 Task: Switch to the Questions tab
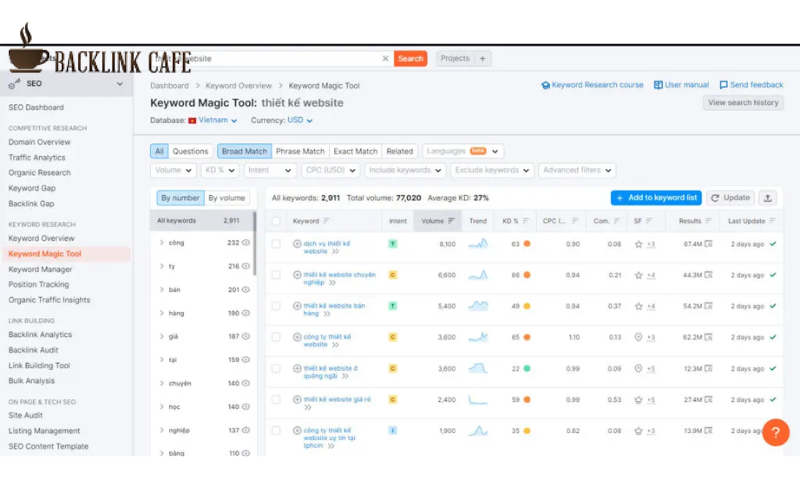(x=190, y=152)
